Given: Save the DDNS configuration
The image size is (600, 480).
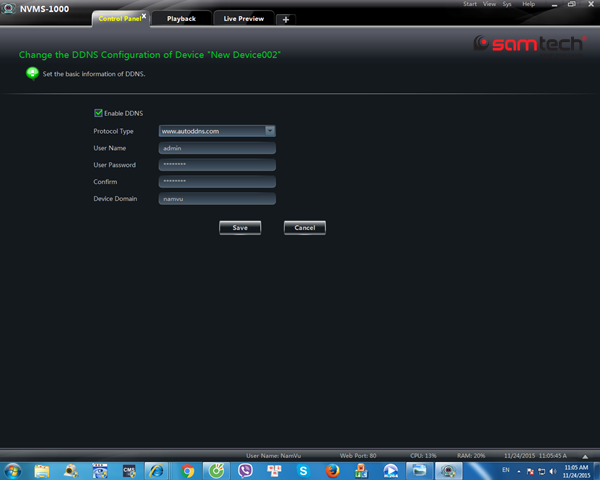Looking at the screenshot, I should 240,228.
